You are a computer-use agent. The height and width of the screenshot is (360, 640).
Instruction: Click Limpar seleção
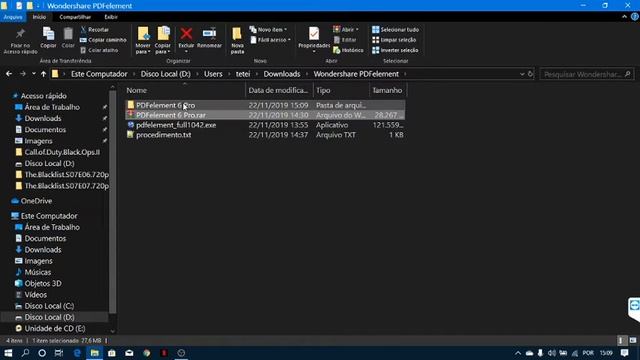click(394, 40)
